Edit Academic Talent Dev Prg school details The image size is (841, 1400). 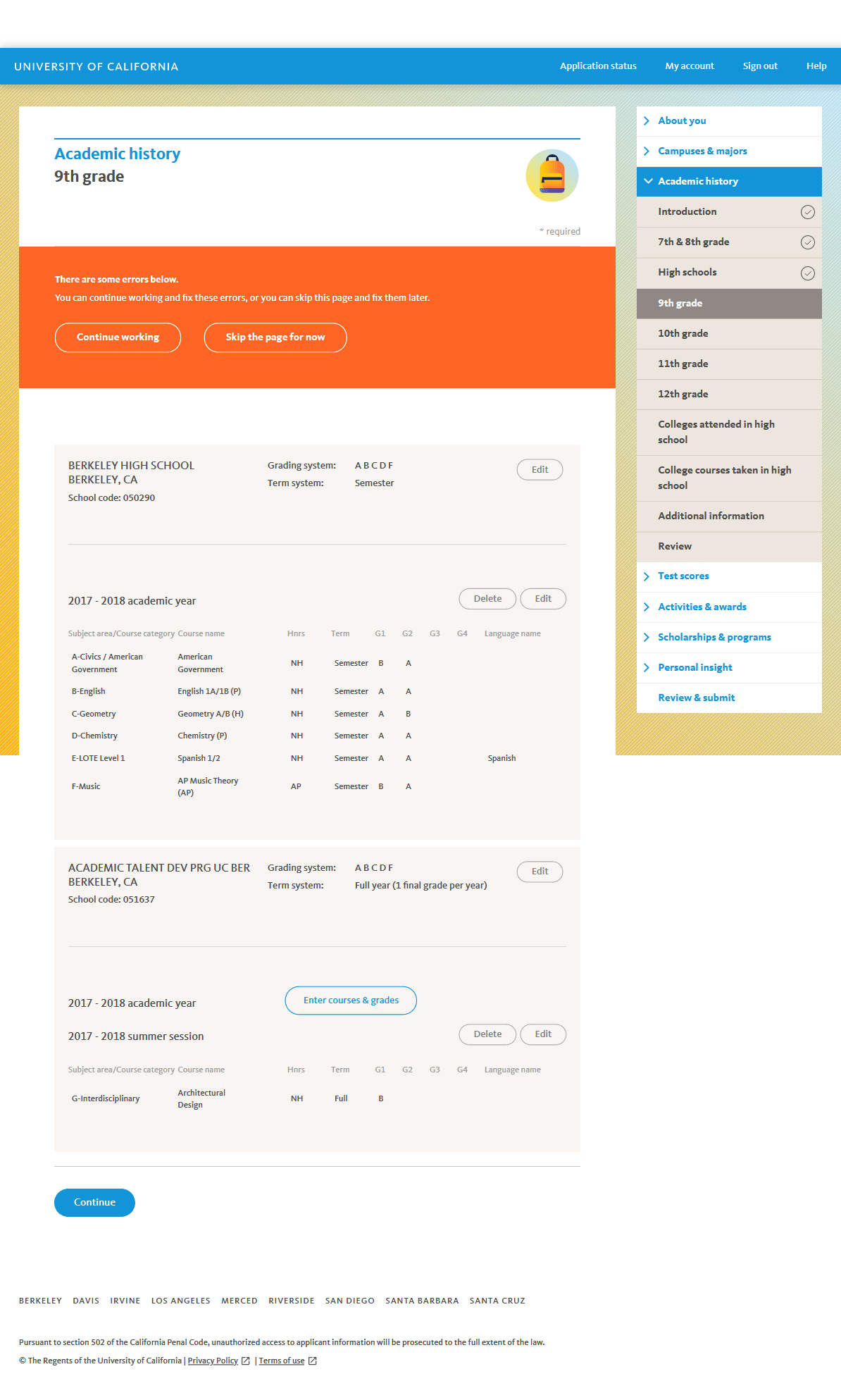click(540, 872)
